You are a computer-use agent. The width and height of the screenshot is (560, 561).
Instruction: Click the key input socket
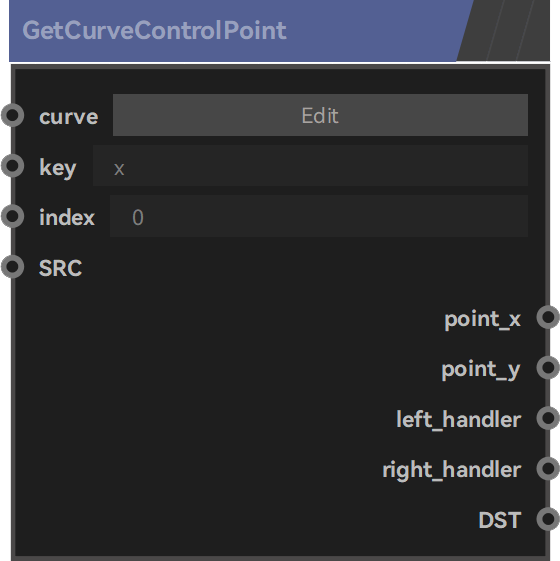[x=13, y=166]
